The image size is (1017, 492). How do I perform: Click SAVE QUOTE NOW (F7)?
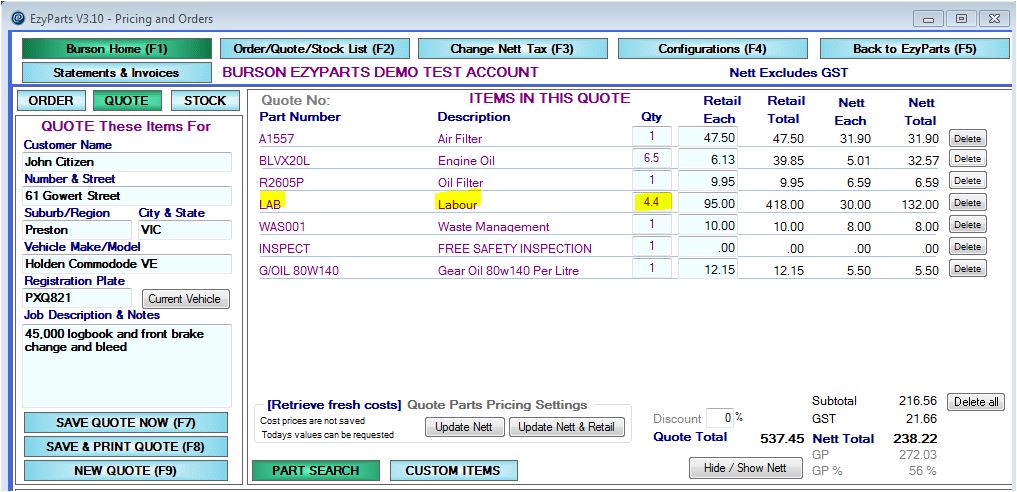pyautogui.click(x=126, y=423)
